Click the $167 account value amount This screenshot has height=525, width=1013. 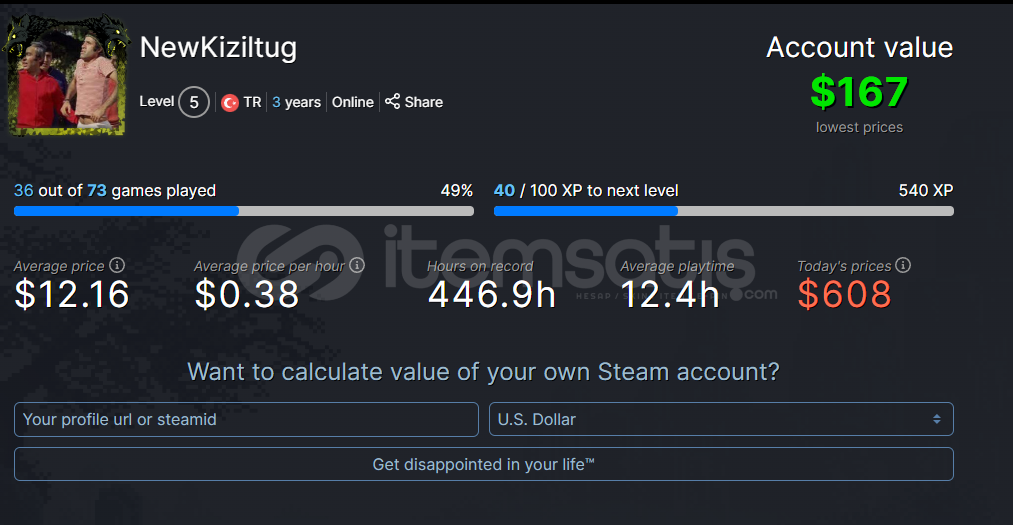click(x=859, y=92)
